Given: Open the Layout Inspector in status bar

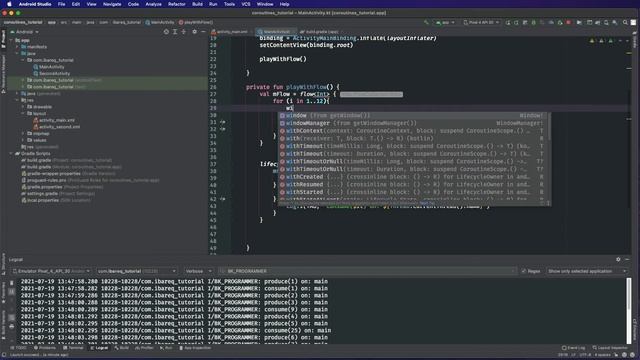Looking at the screenshot, I should pos(610,348).
